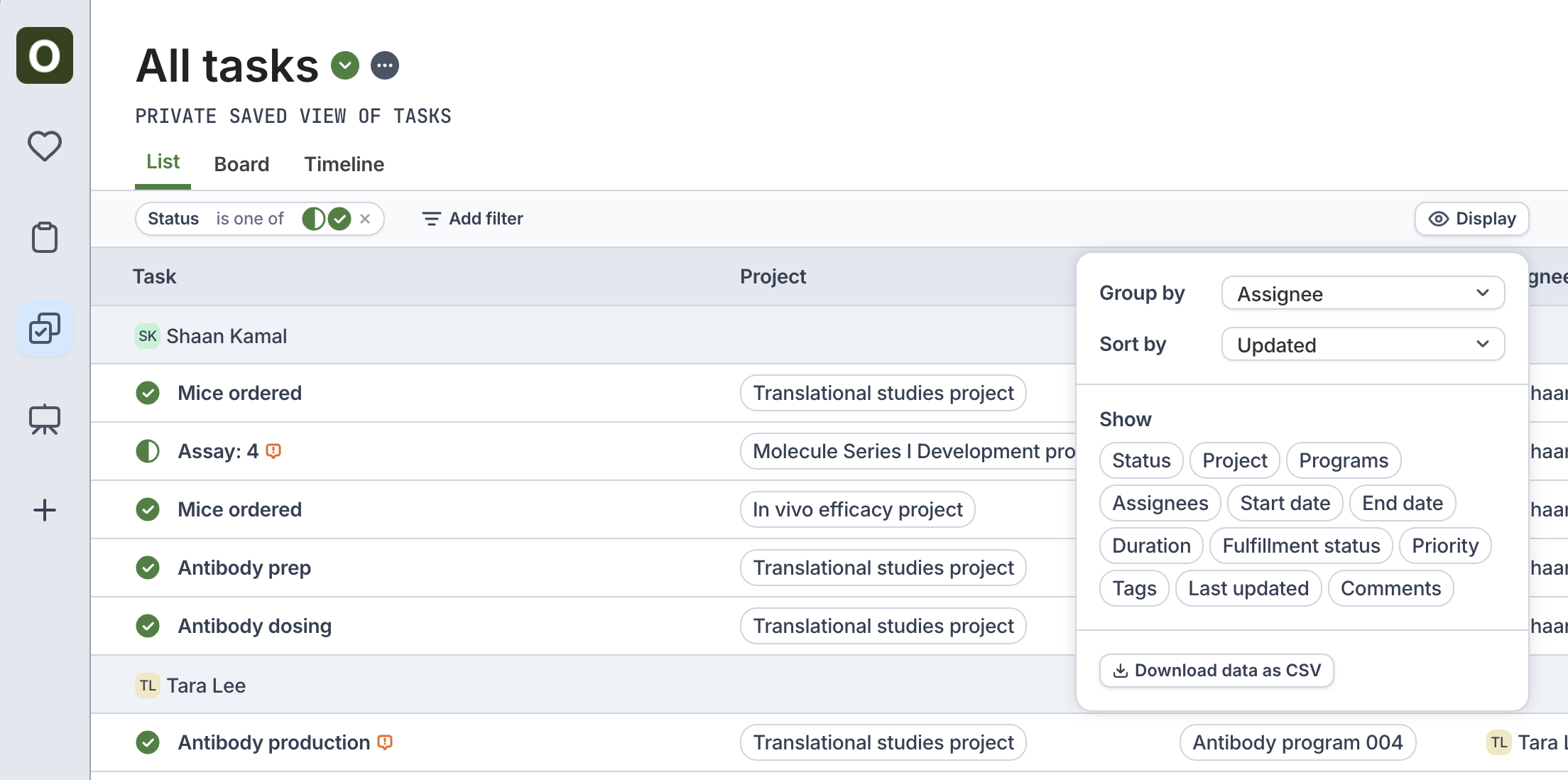This screenshot has width=1568, height=780.
Task: Switch to the Timeline tab
Action: tap(344, 164)
